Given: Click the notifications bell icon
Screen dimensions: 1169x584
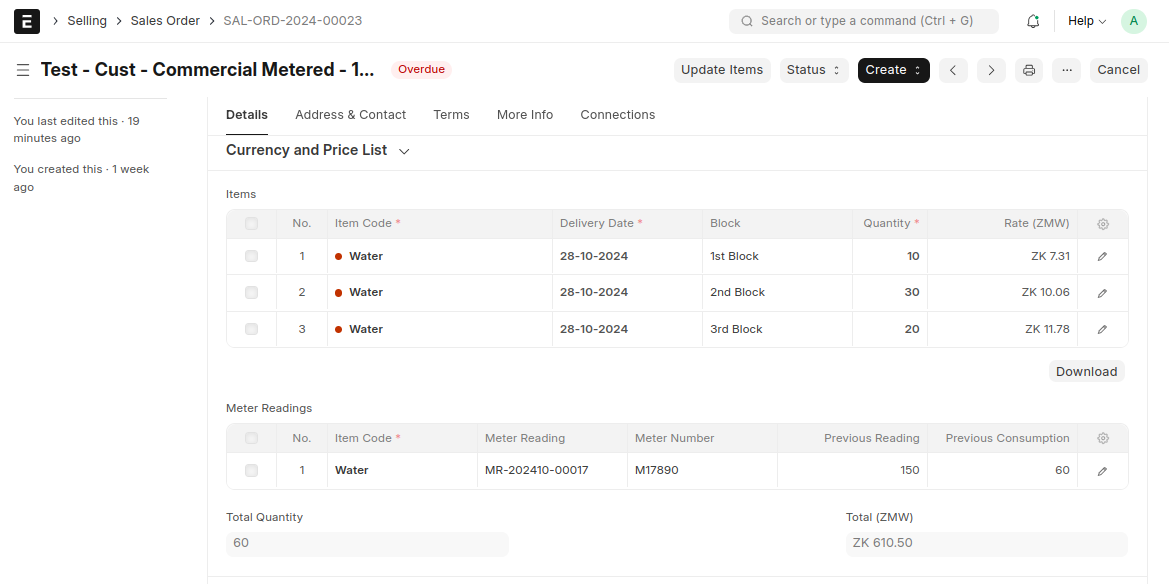Looking at the screenshot, I should [1033, 21].
